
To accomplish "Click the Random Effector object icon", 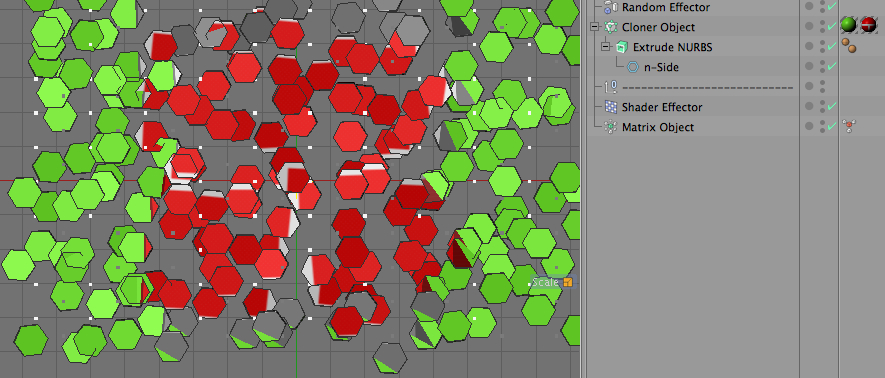I will click(x=610, y=7).
